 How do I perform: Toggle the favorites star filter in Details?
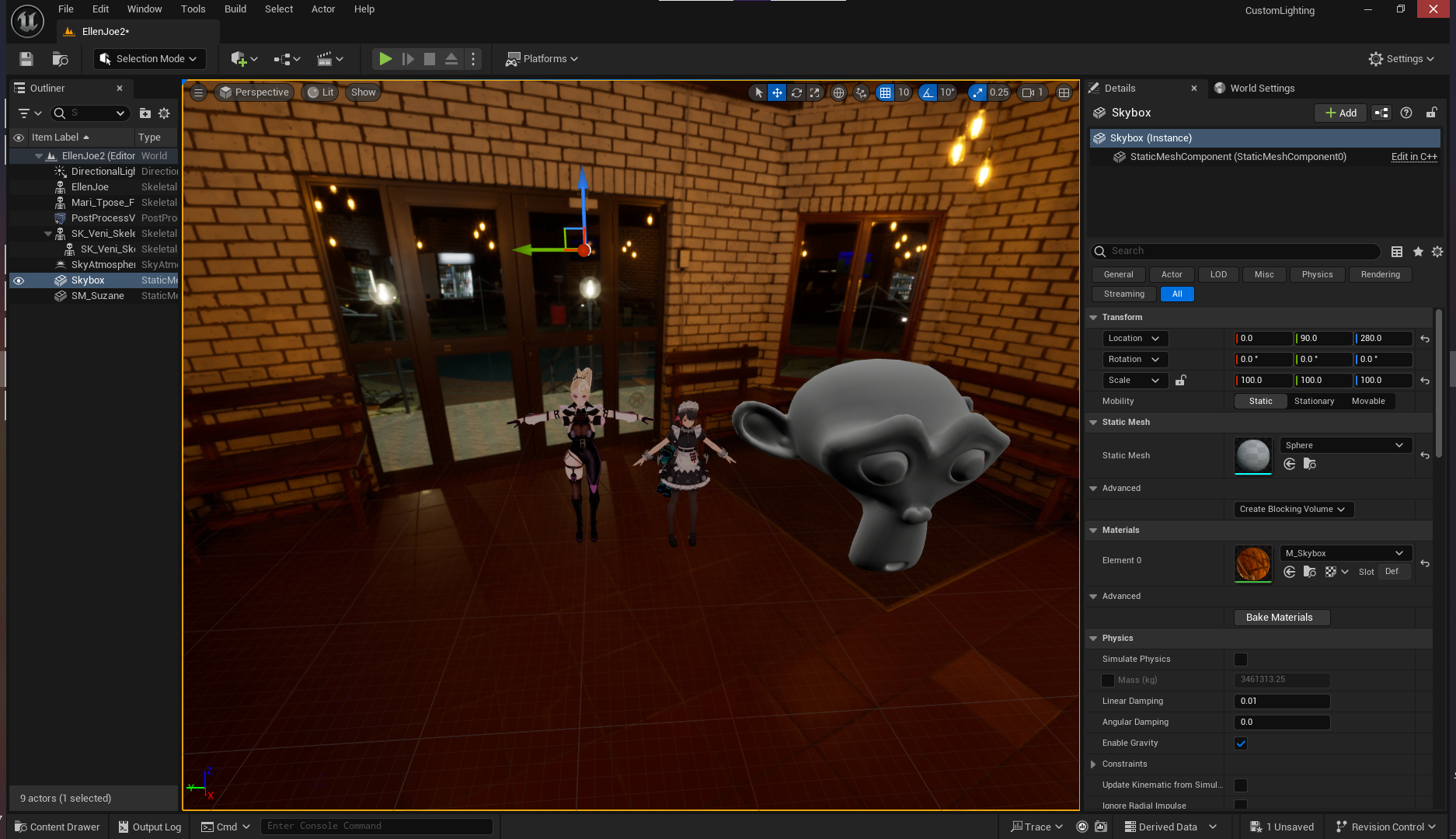[x=1418, y=252]
